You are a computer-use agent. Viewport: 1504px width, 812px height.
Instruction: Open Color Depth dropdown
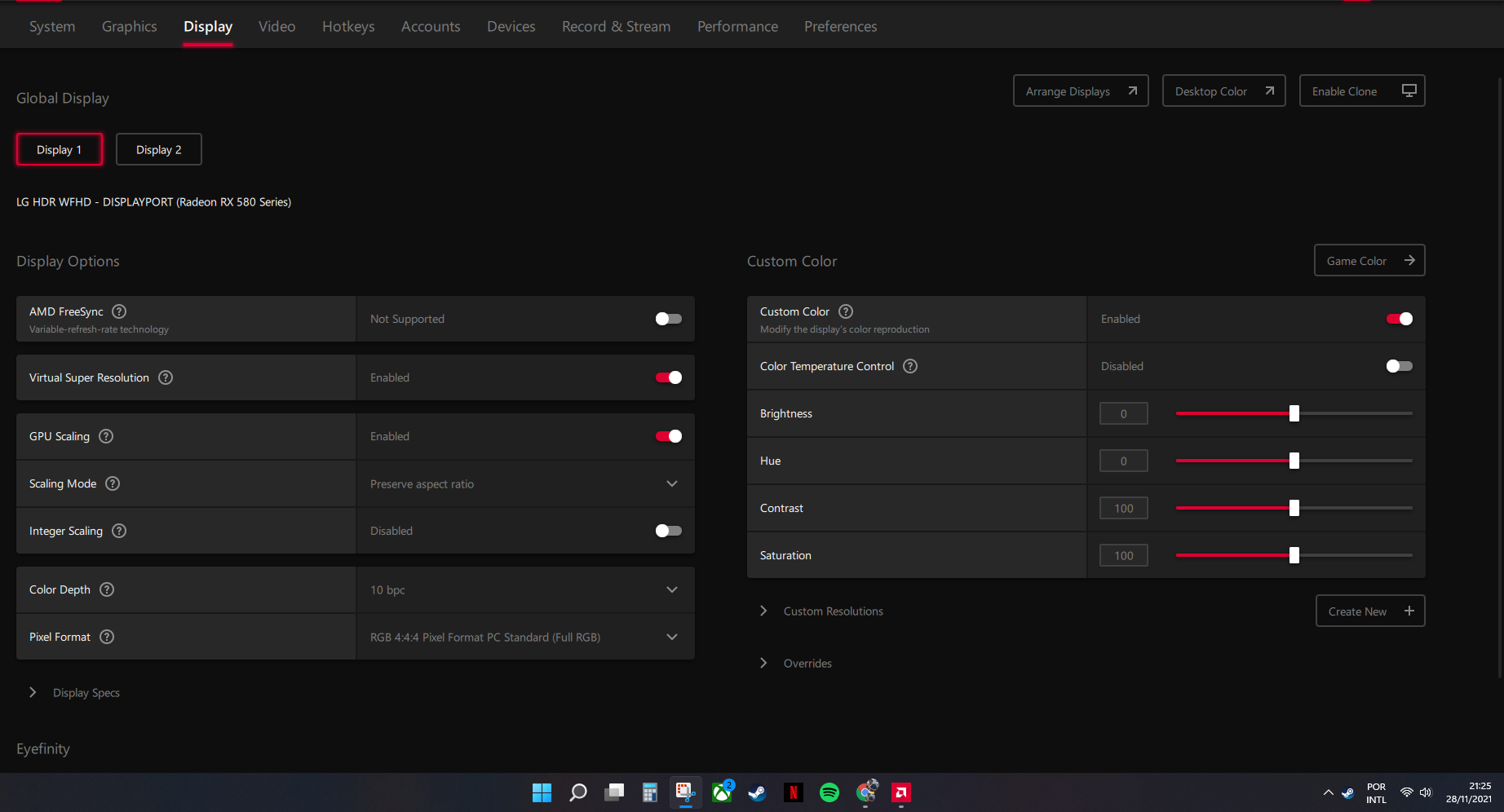point(525,589)
